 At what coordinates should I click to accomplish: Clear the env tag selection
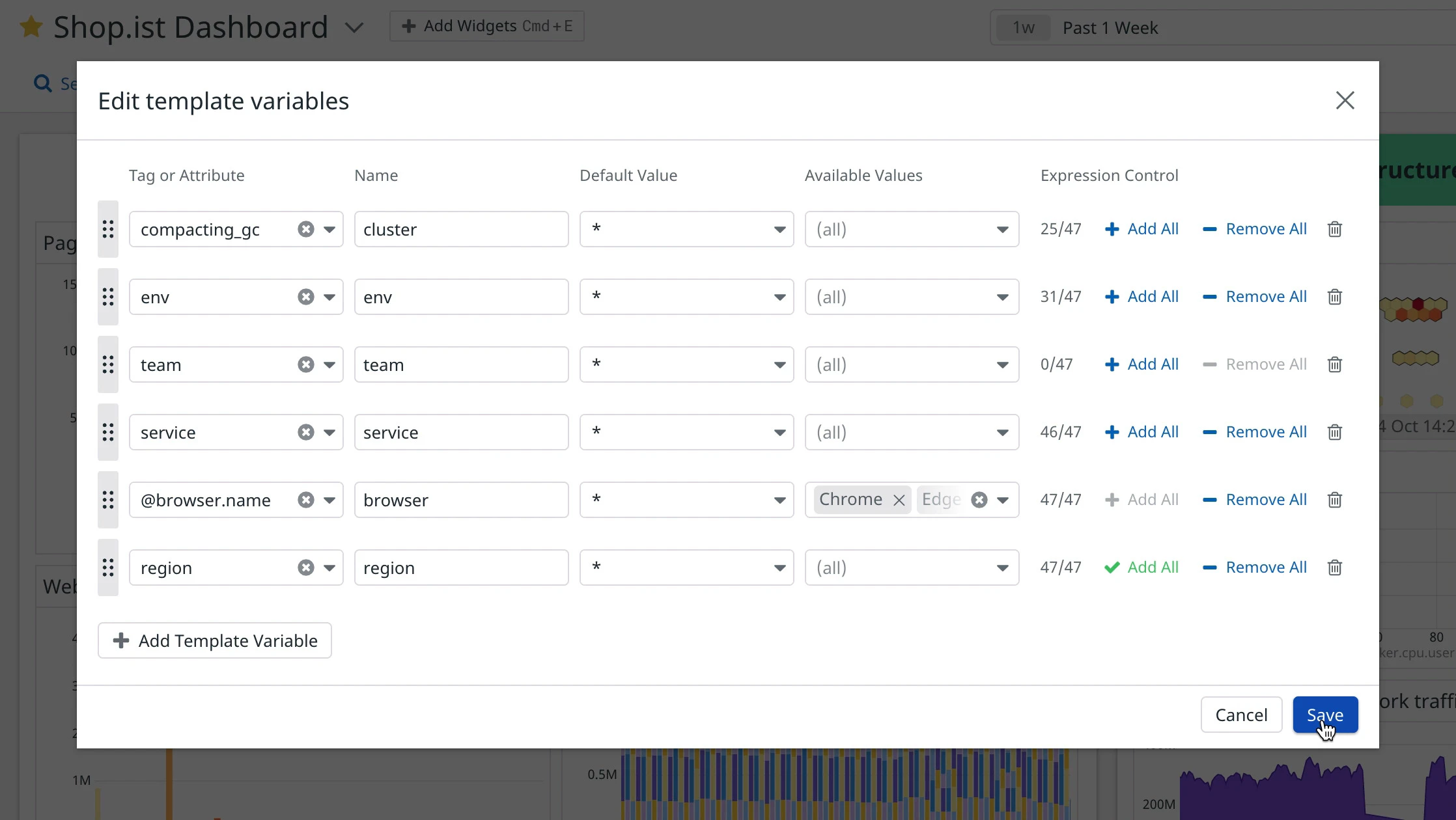click(x=305, y=297)
